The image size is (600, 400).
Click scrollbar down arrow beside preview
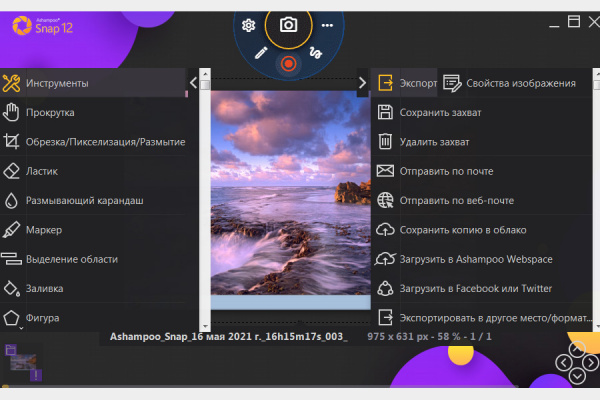(x=205, y=327)
